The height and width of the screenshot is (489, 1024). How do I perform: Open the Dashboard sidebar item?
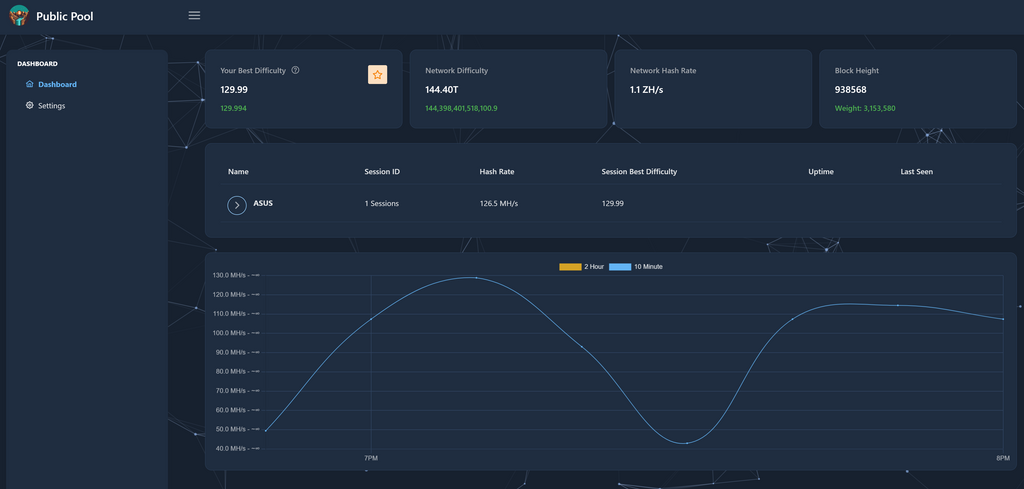click(x=57, y=84)
